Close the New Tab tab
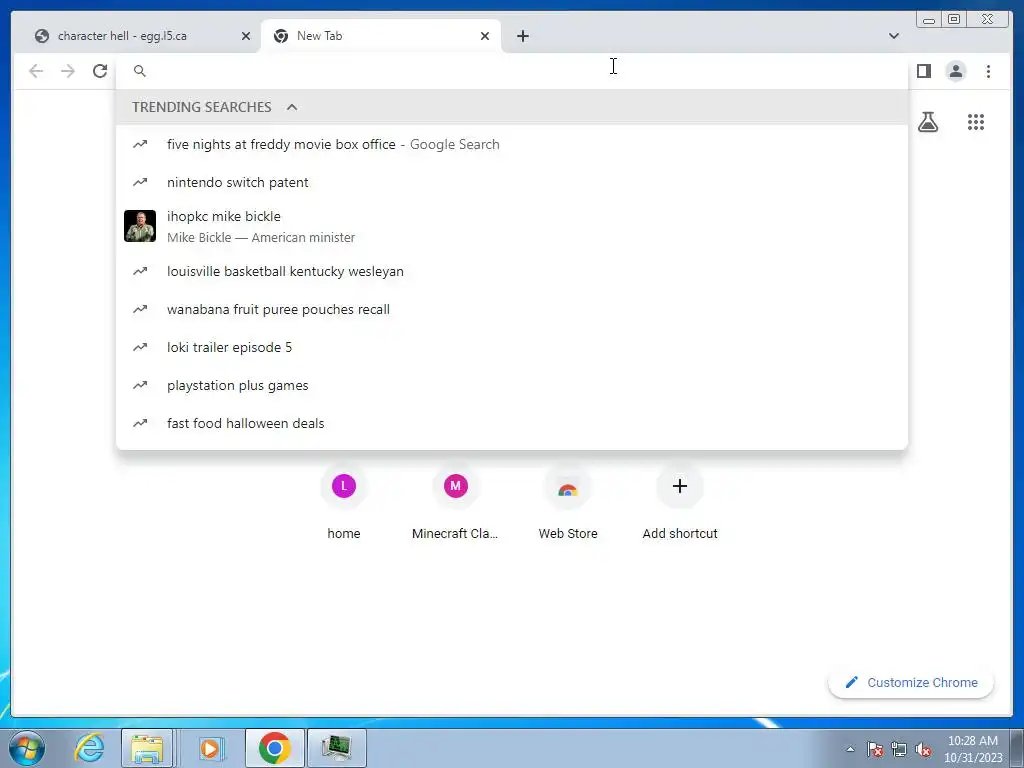 coord(485,36)
